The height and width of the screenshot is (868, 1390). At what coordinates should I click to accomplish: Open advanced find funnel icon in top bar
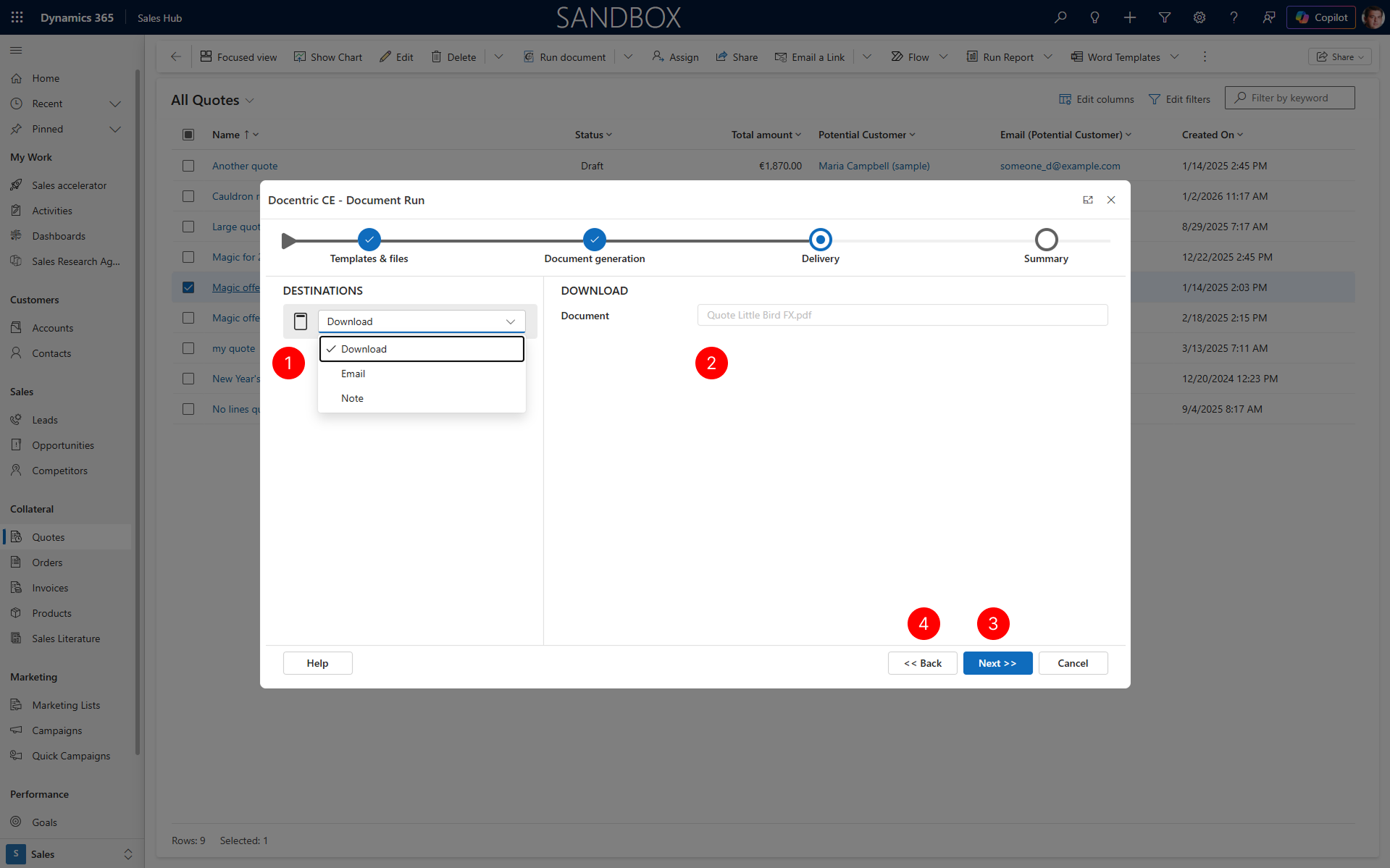(1165, 17)
